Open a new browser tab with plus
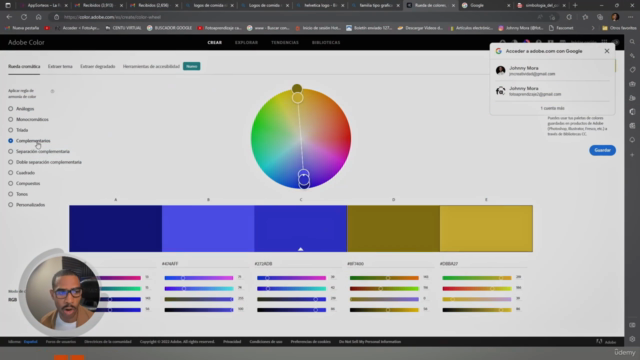Viewport: 640px width, 360px height. pyautogui.click(x=575, y=5)
